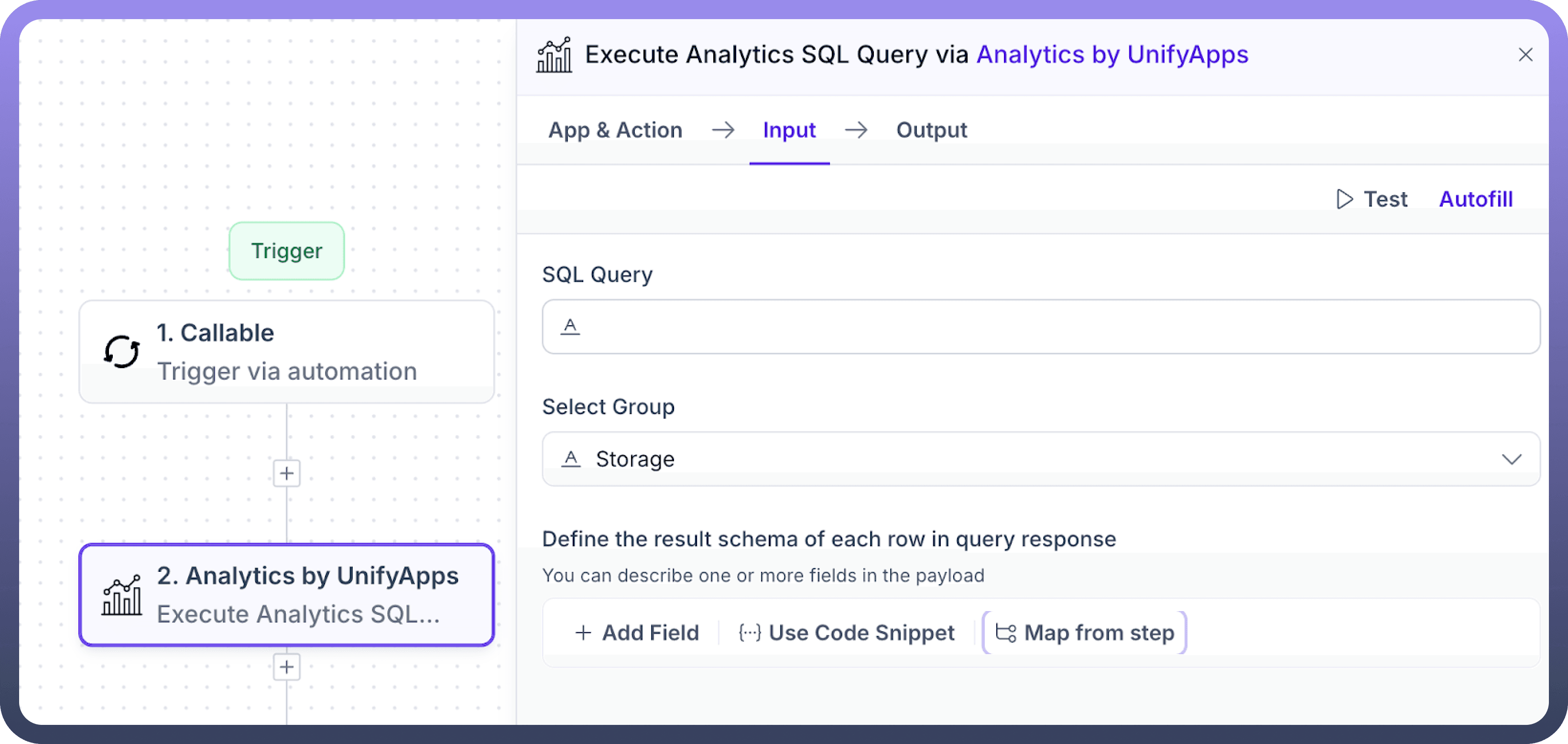Click into the SQL Query input field
Image resolution: width=1568 pixels, height=744 pixels.
tap(1041, 327)
